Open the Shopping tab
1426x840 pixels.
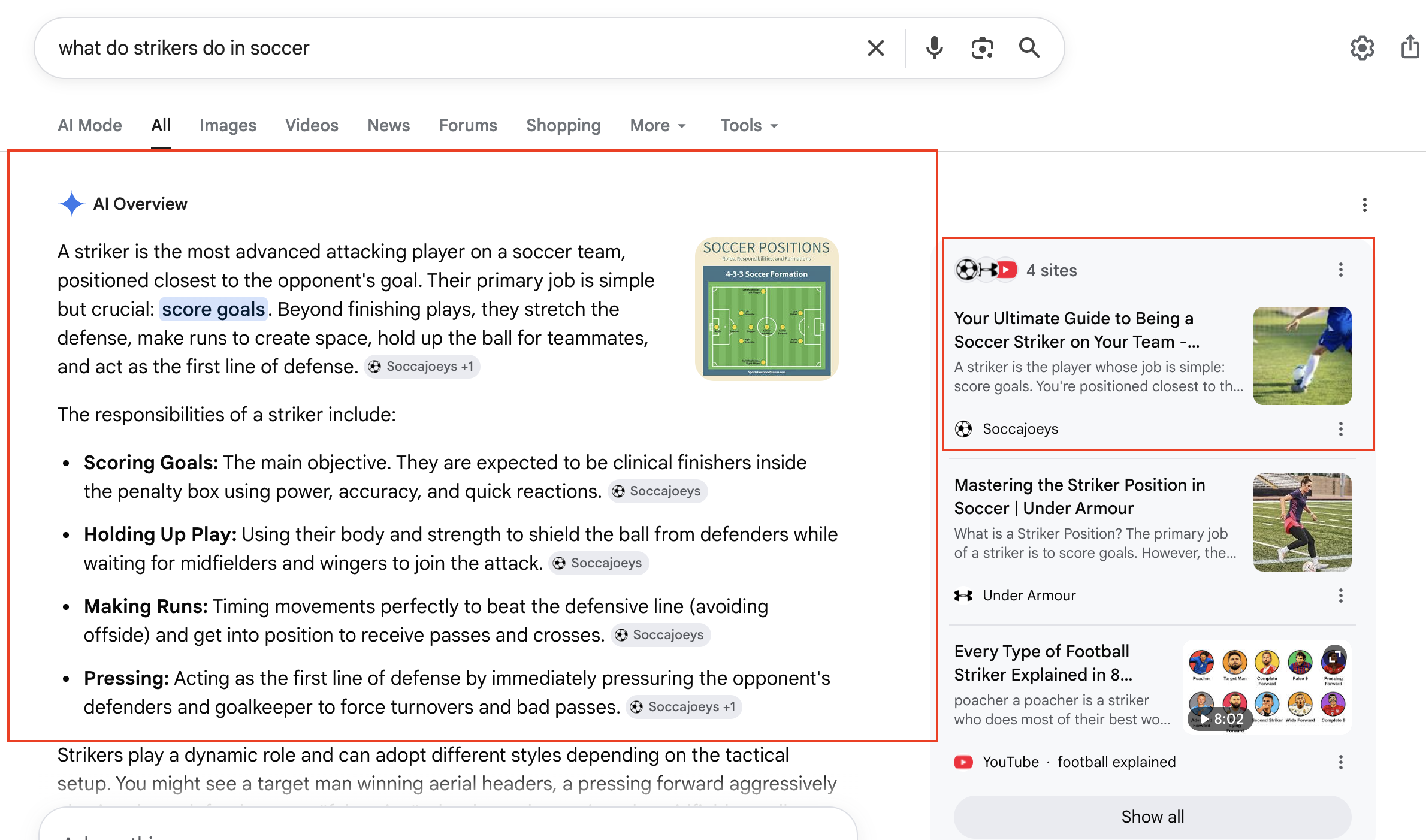tap(563, 125)
